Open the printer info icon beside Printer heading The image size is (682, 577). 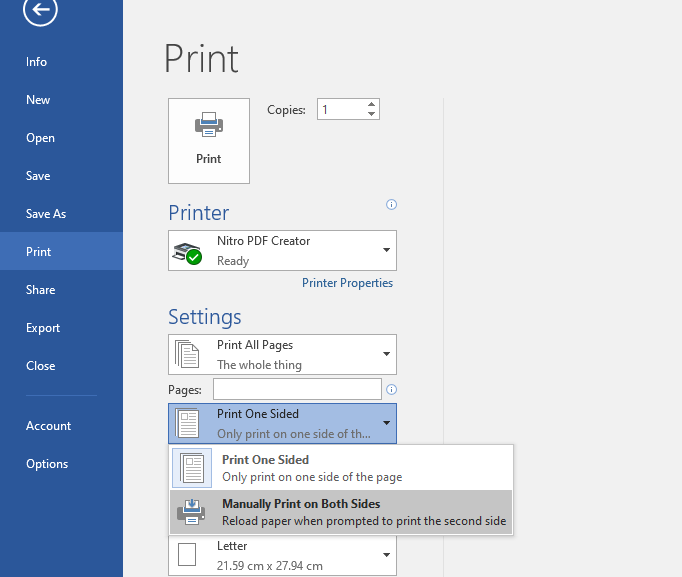pyautogui.click(x=391, y=204)
